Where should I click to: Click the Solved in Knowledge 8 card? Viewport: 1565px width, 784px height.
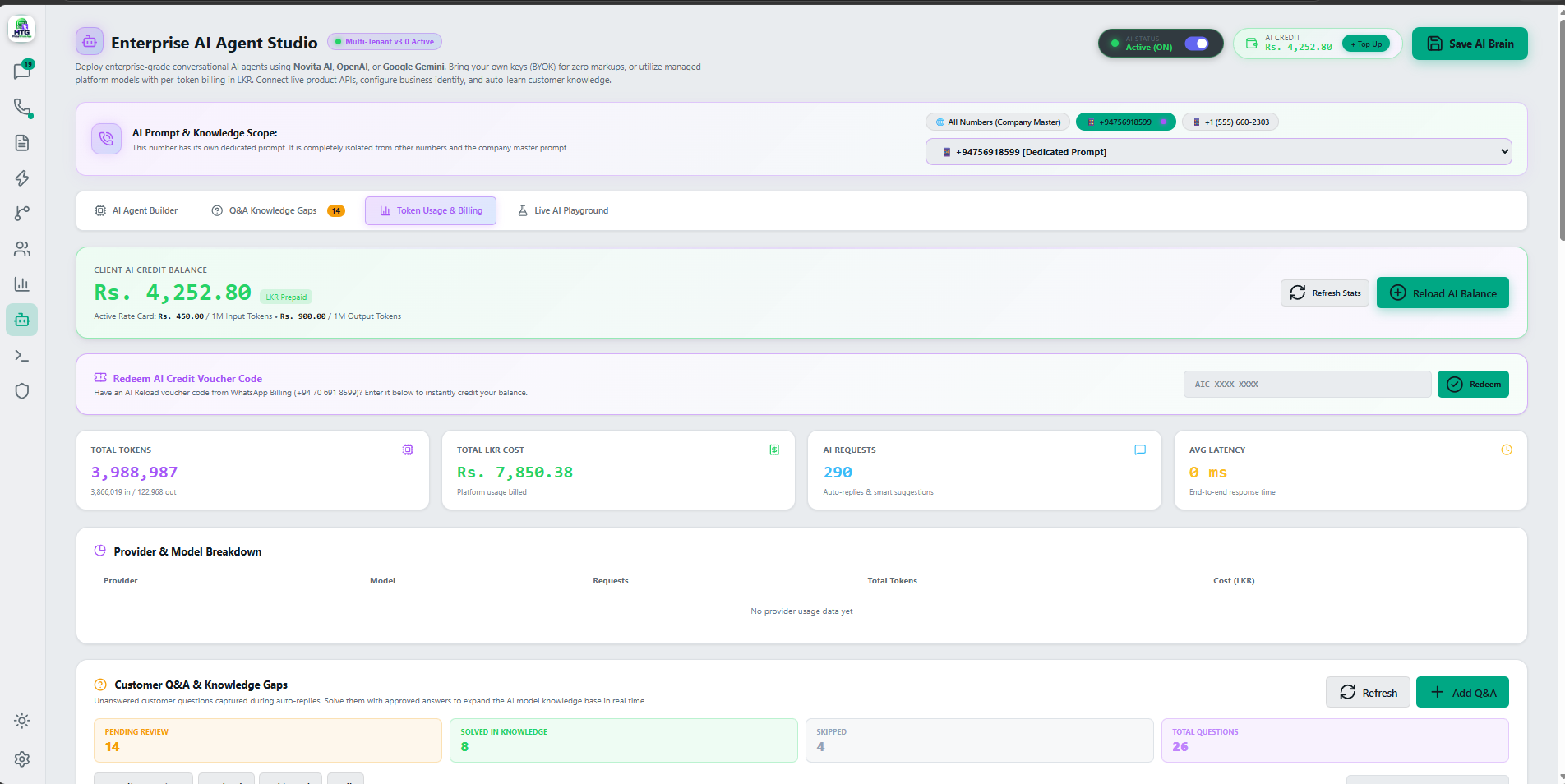(624, 740)
